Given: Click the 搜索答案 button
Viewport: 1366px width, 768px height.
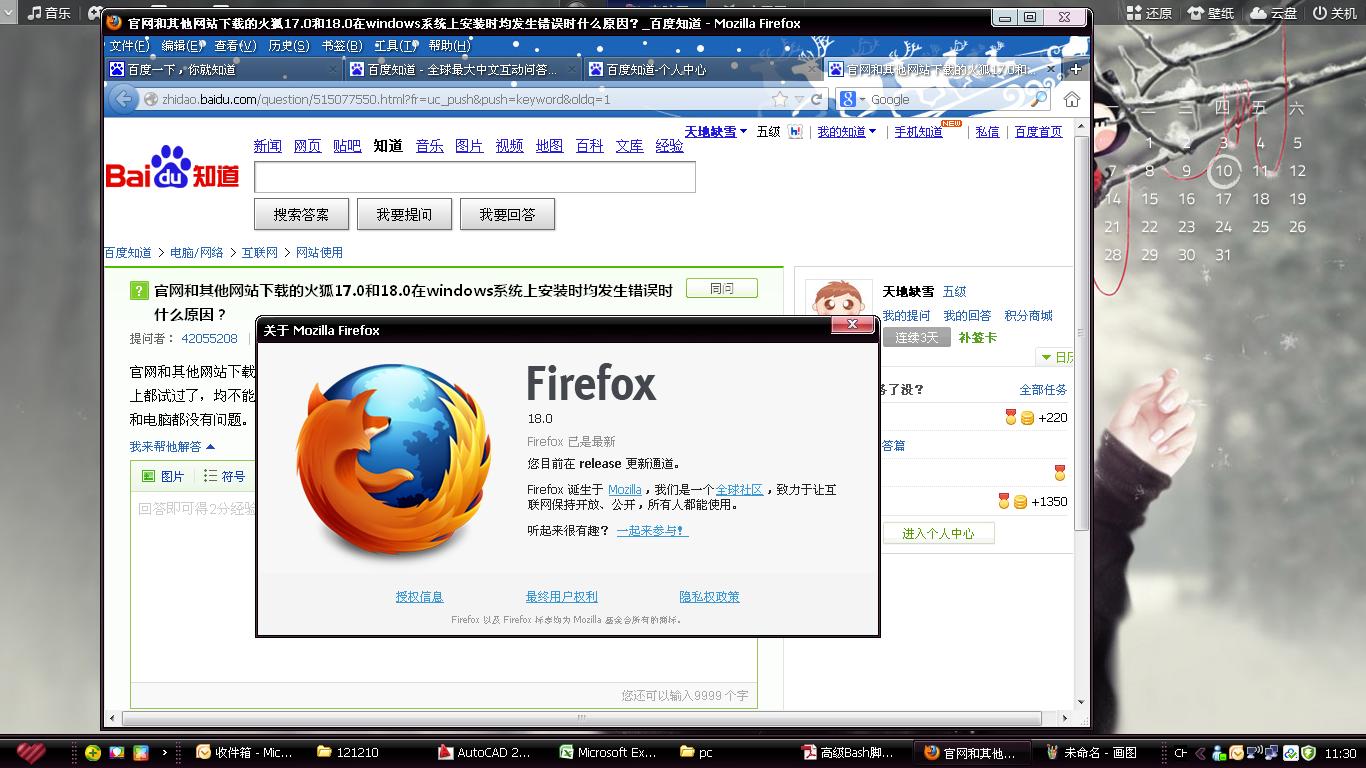Looking at the screenshot, I should (x=301, y=214).
